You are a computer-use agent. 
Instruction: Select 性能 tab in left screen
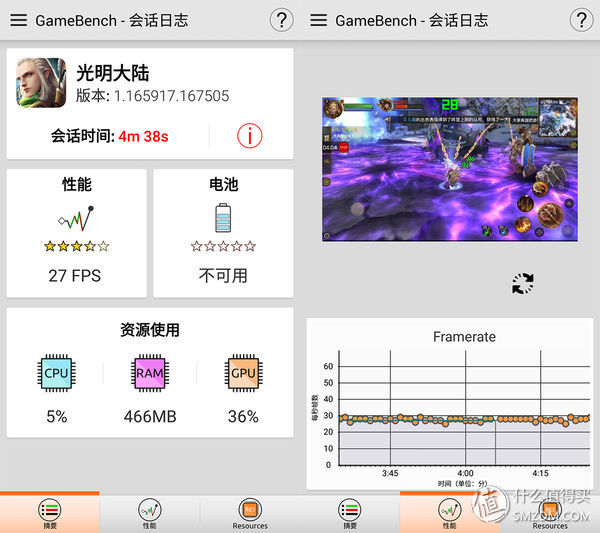150,513
